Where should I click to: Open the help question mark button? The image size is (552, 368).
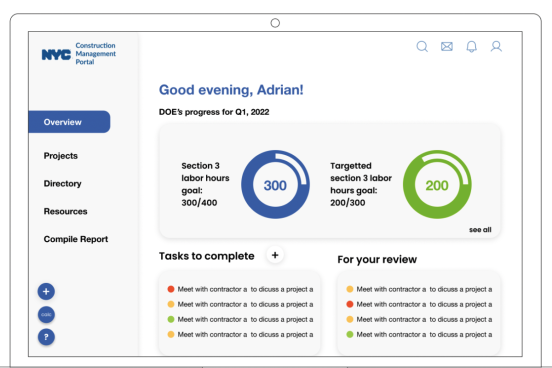click(46, 337)
